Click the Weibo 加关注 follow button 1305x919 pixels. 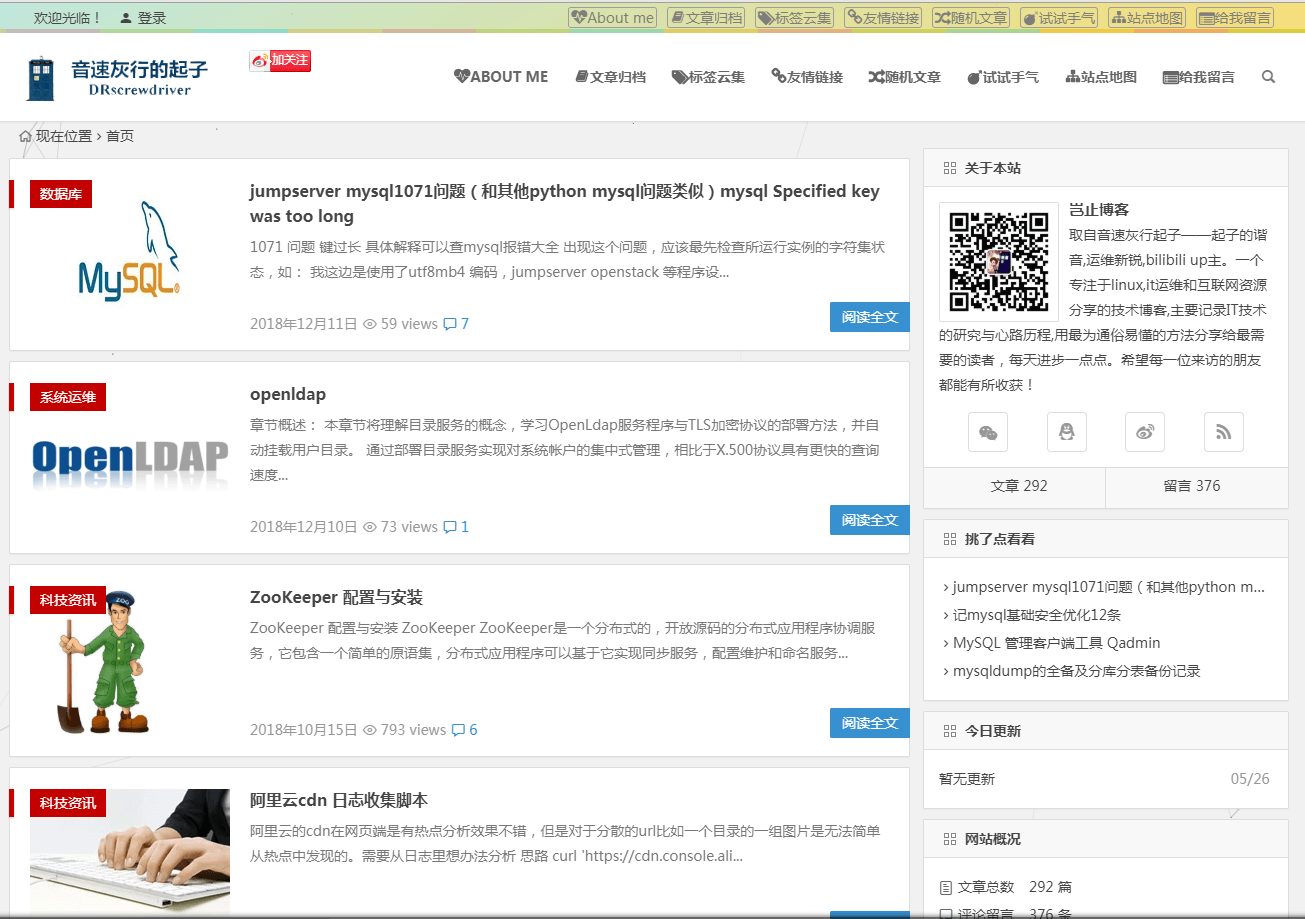[x=280, y=61]
